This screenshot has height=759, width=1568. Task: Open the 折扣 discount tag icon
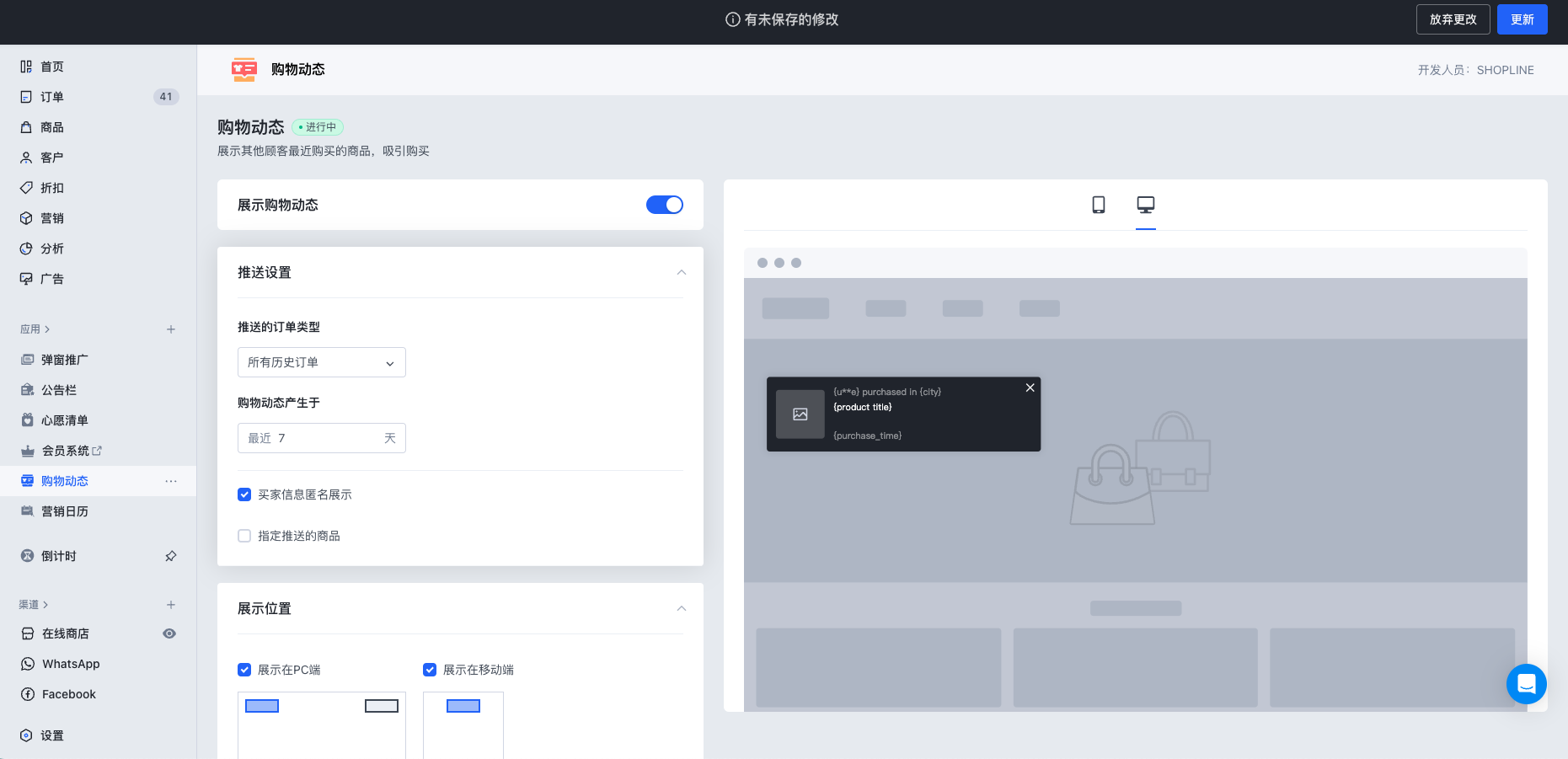point(26,188)
